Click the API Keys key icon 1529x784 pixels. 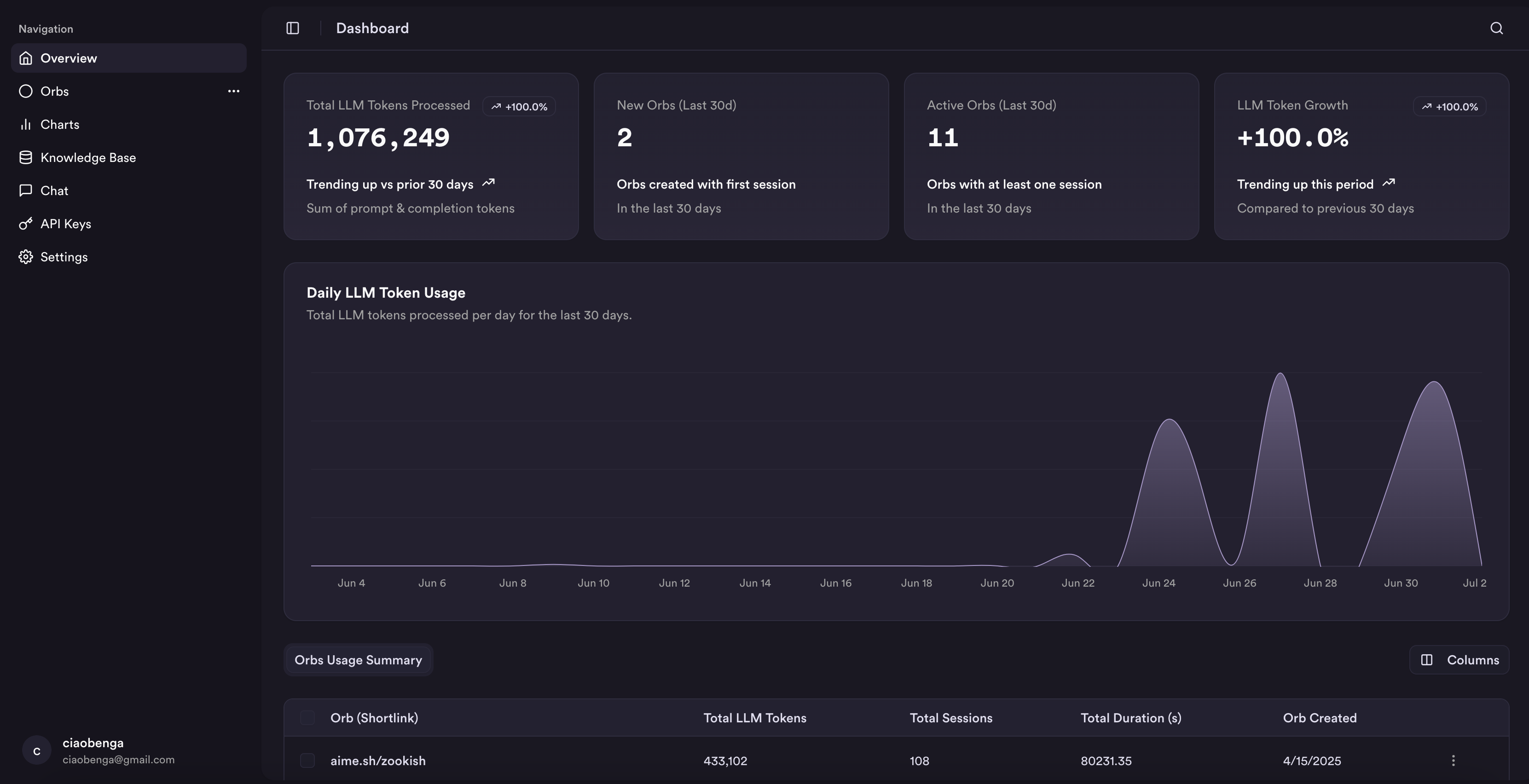tap(25, 224)
